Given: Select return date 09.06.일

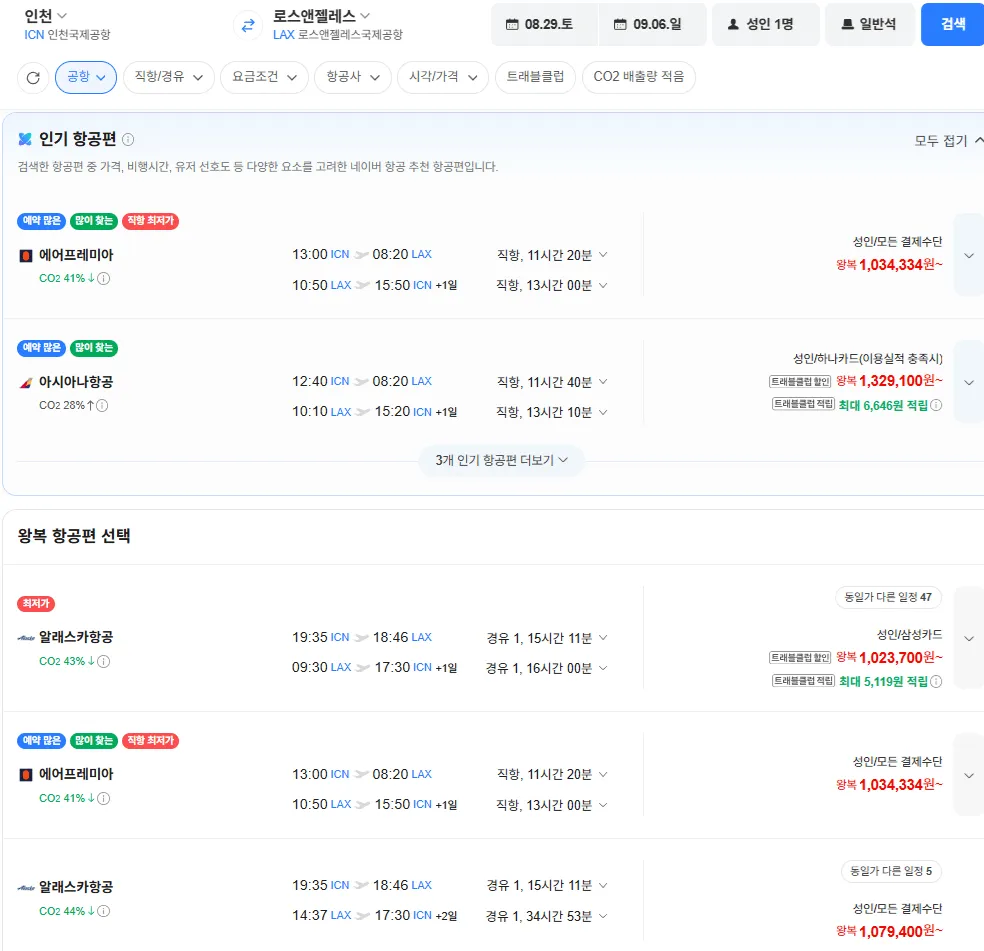Looking at the screenshot, I should [x=653, y=24].
